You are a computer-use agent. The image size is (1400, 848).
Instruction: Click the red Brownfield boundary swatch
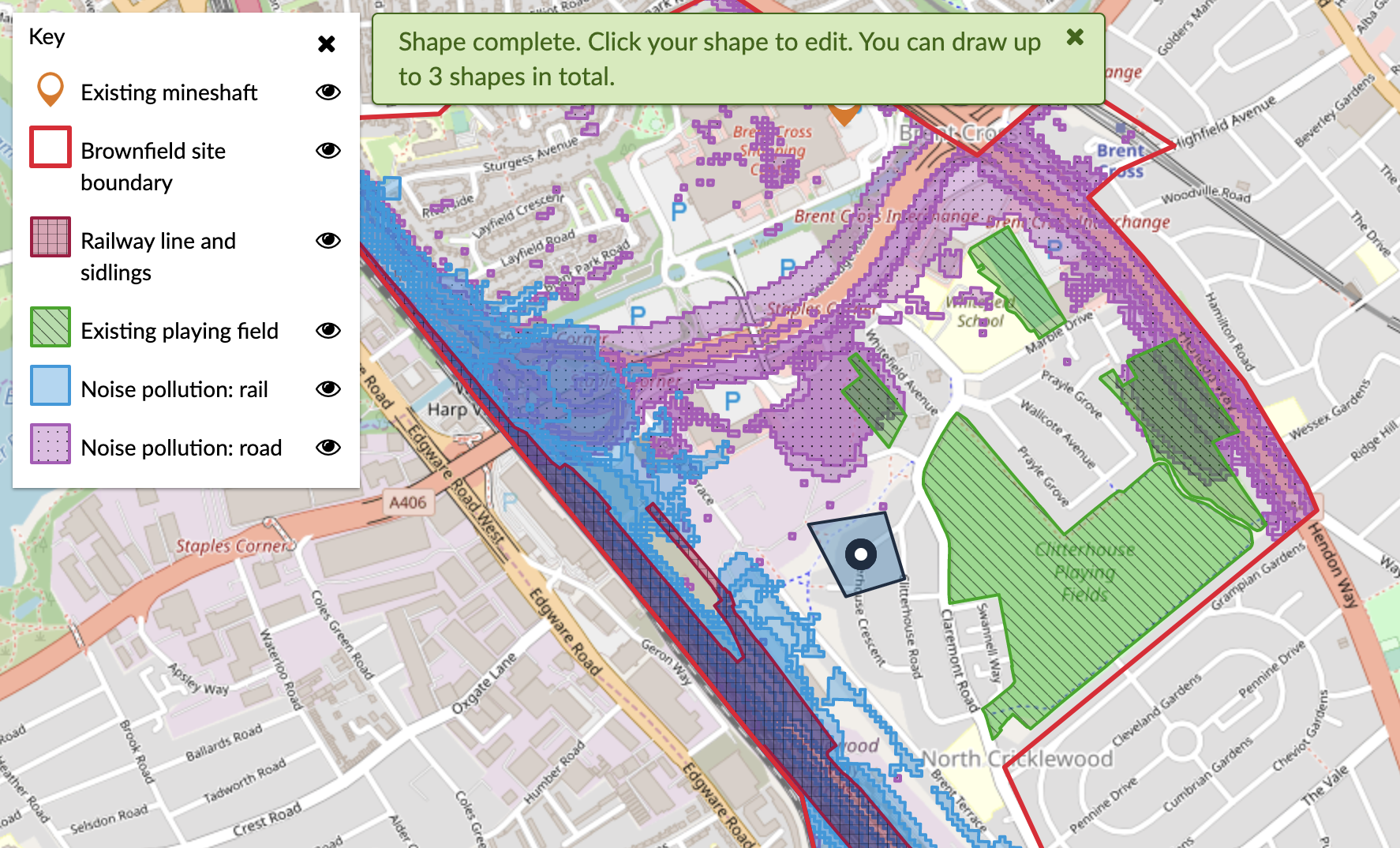click(51, 148)
